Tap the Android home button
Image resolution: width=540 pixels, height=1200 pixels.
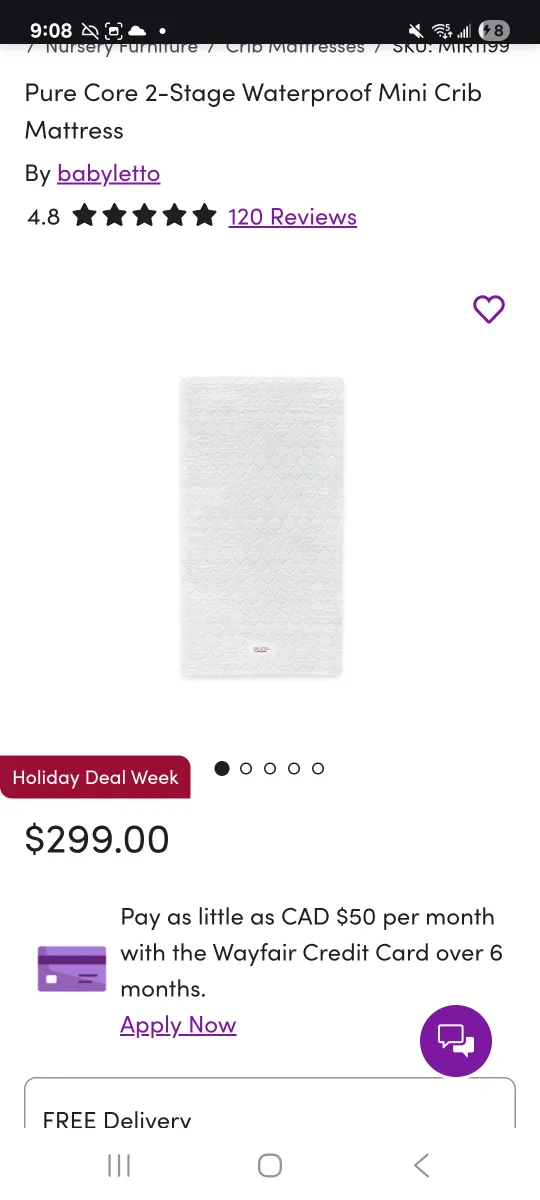[270, 1165]
